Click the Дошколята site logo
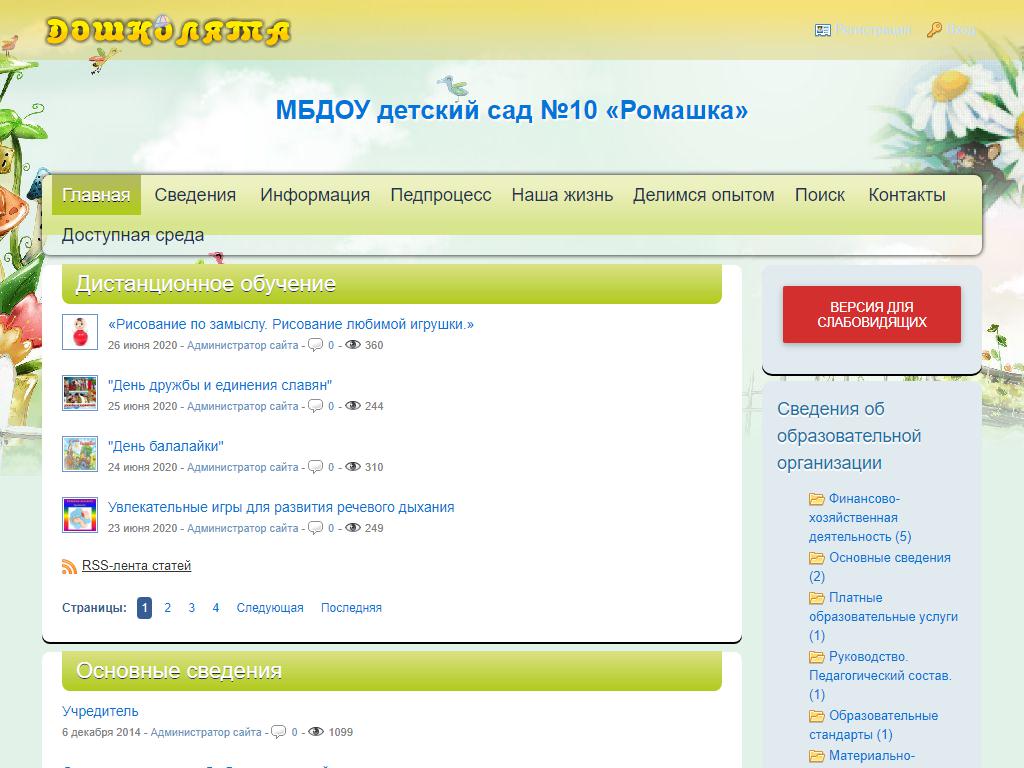The image size is (1024, 768). (x=168, y=32)
